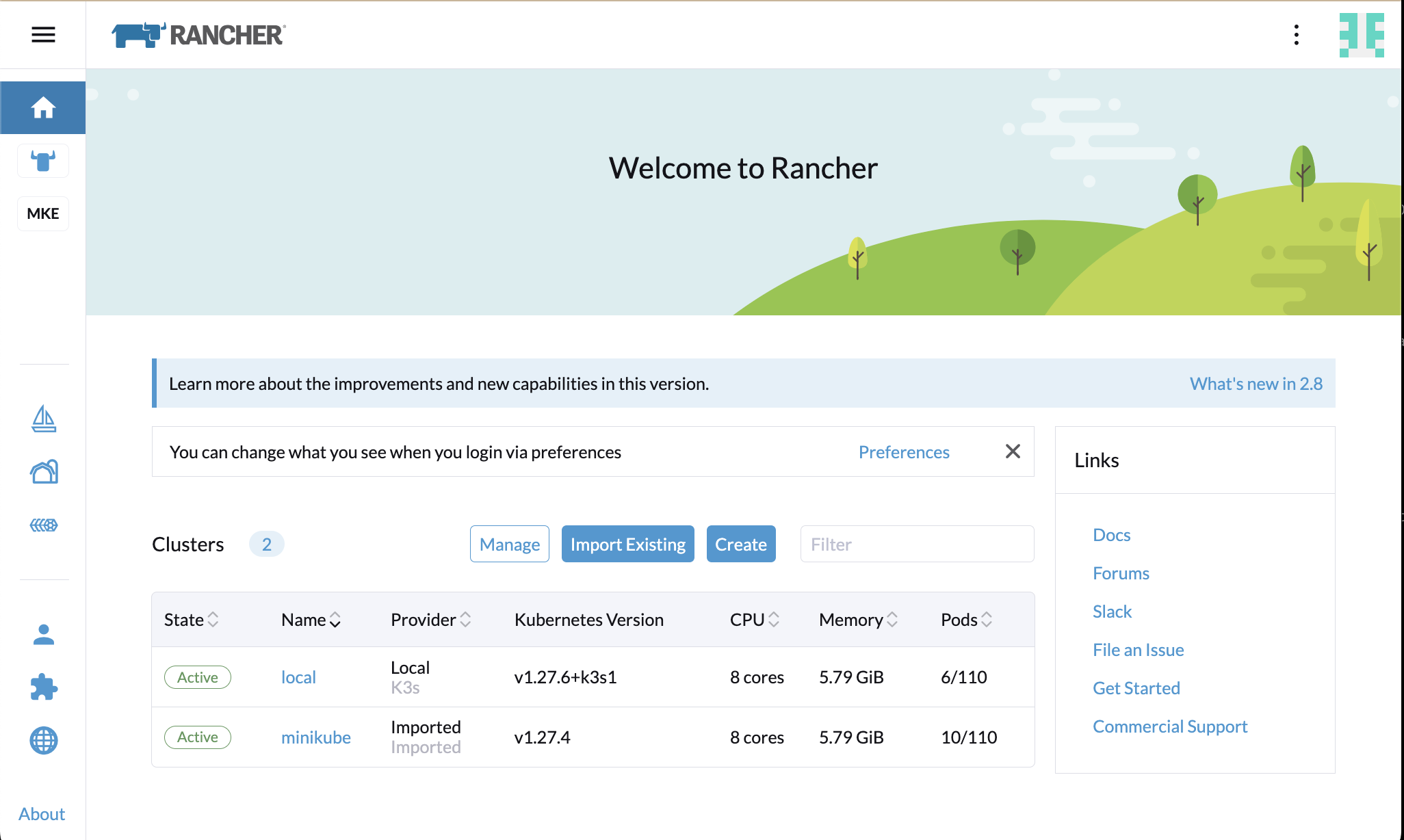The height and width of the screenshot is (840, 1404).
Task: Sort clusters by Provider column
Action: [x=431, y=620]
